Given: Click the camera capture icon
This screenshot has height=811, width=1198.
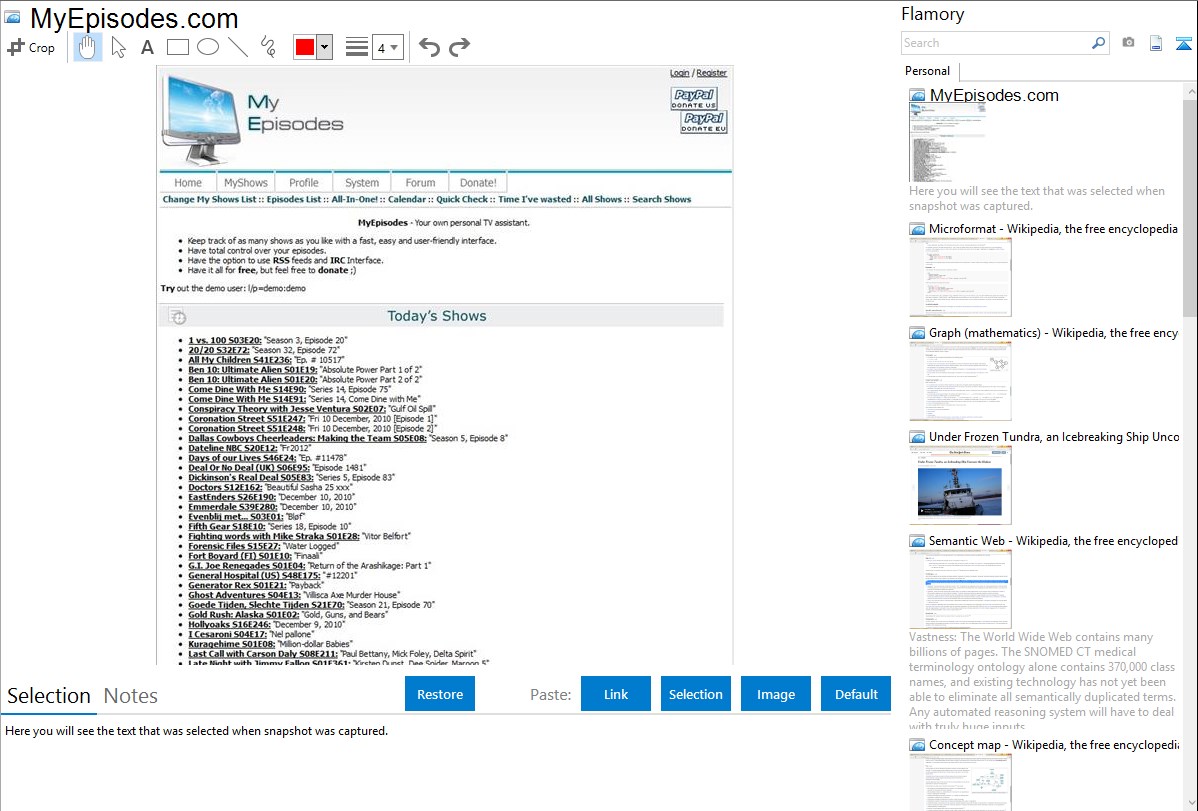Looking at the screenshot, I should tap(1128, 43).
